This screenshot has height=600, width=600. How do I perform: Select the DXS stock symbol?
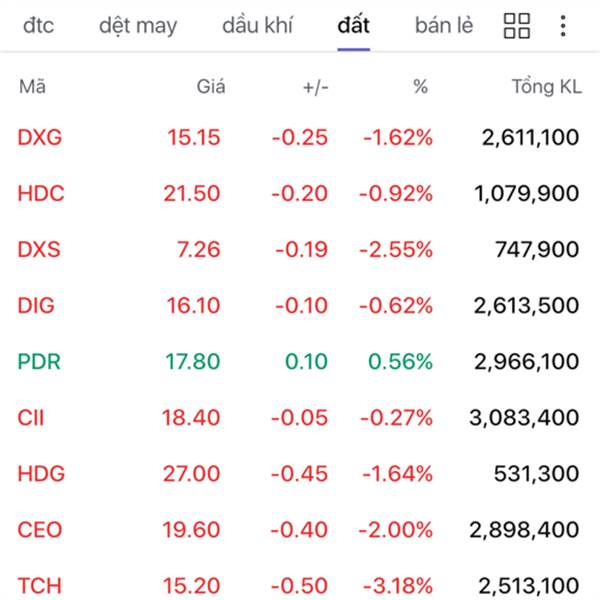(39, 250)
